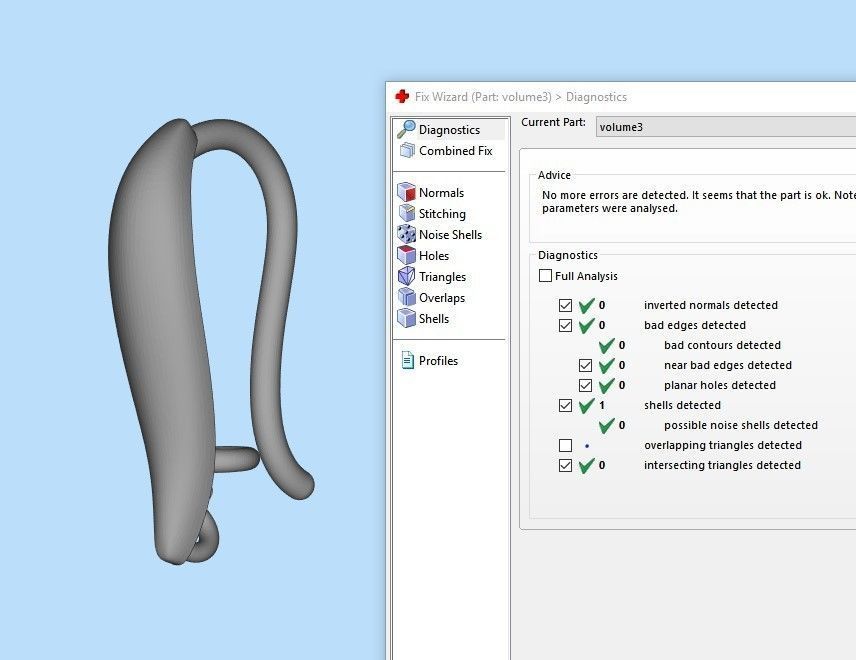856x660 pixels.
Task: Open the Overlaps fix step label
Action: pos(442,298)
